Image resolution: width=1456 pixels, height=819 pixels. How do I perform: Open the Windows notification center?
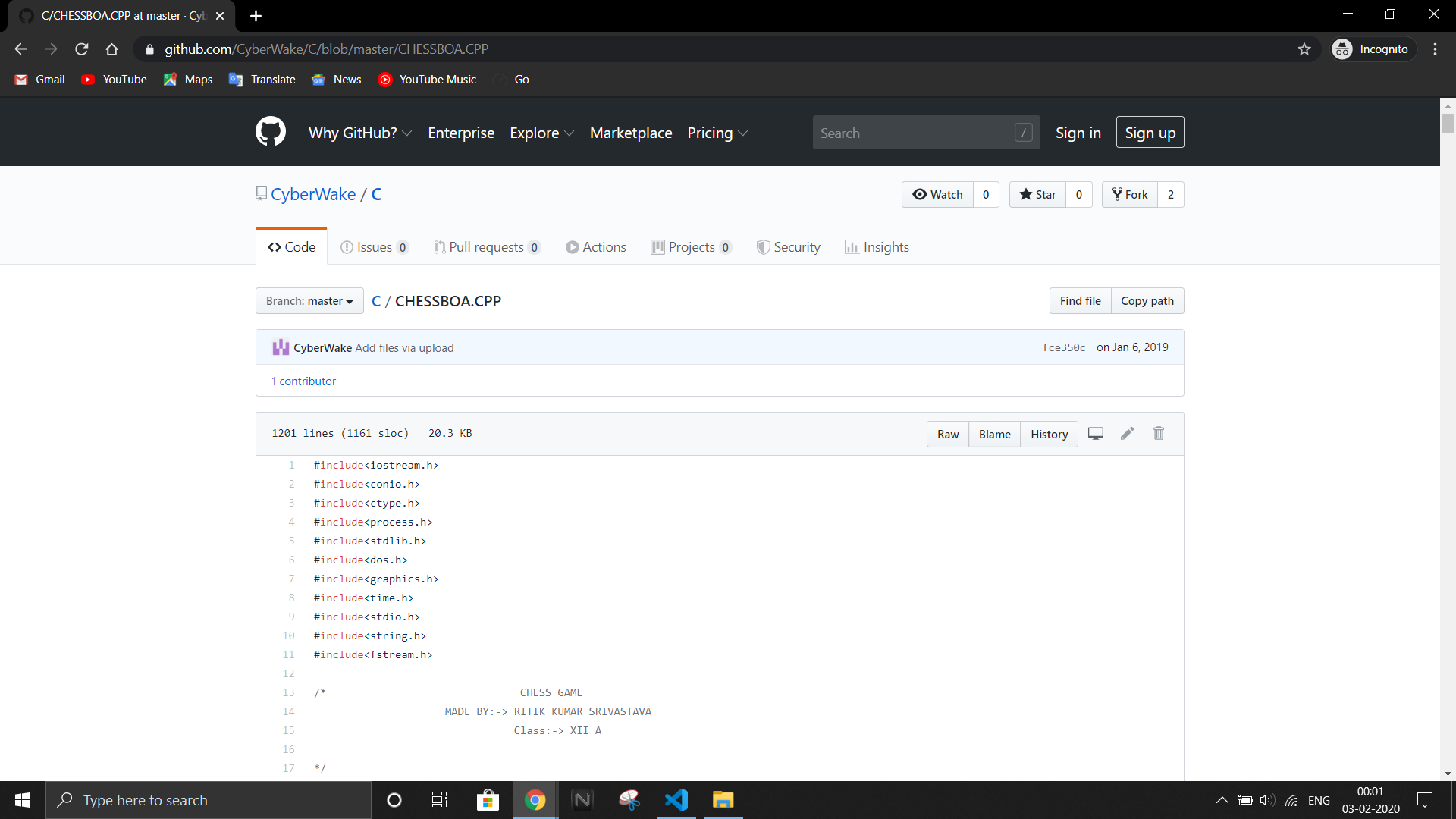click(x=1425, y=800)
